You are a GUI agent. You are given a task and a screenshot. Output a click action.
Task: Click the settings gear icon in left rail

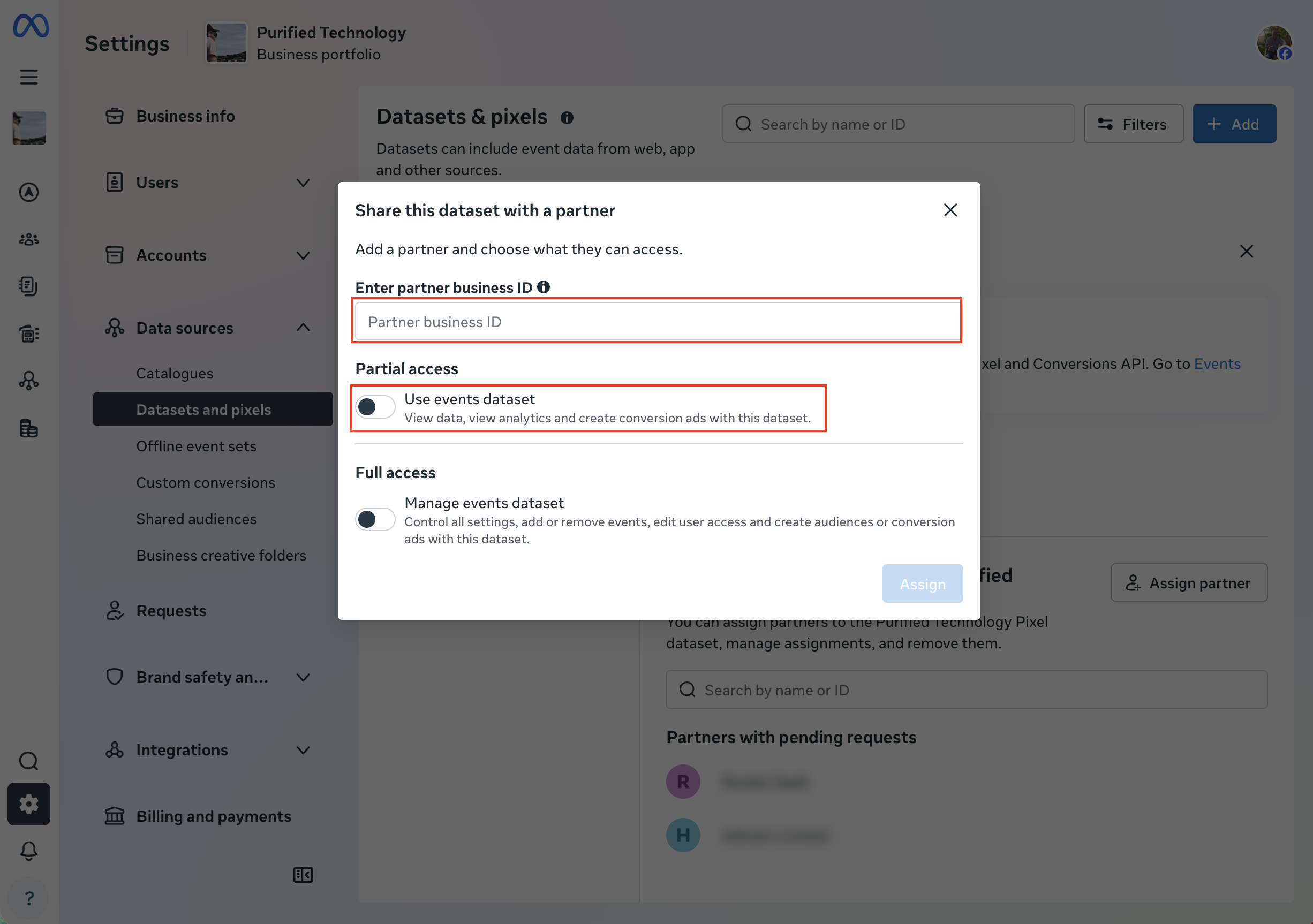[28, 804]
